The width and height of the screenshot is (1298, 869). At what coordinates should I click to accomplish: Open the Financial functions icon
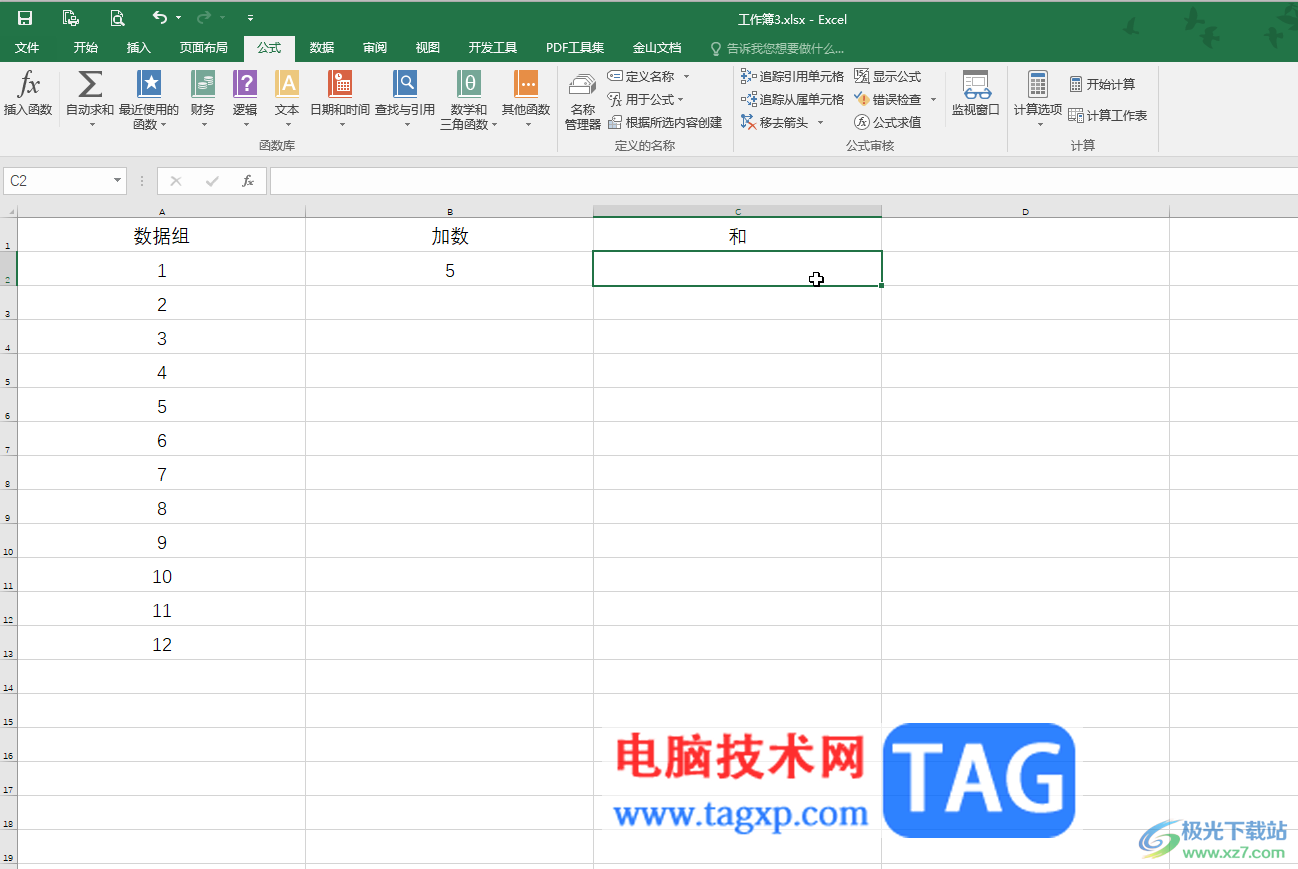point(203,85)
